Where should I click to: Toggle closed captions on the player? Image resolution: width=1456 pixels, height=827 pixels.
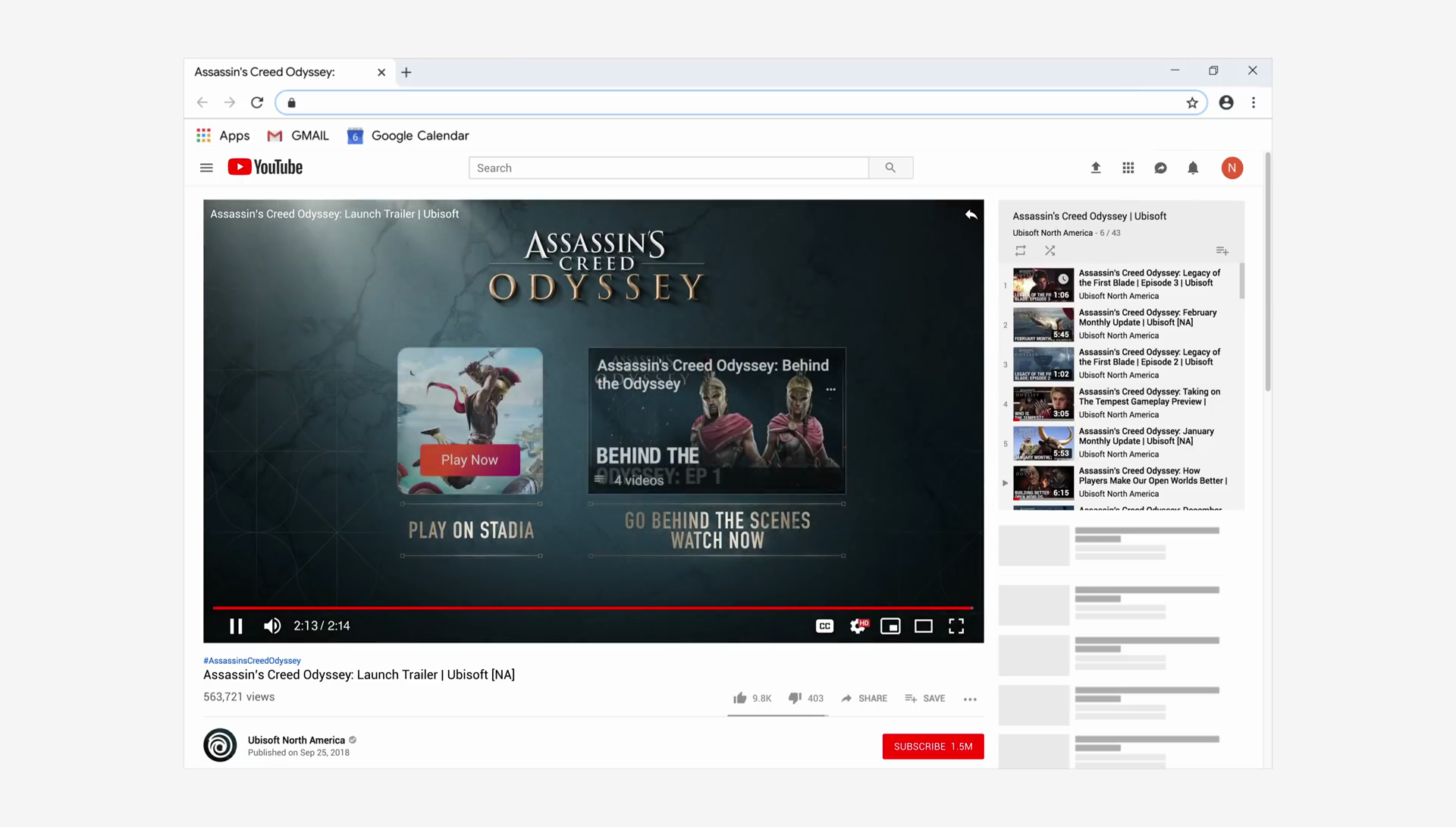824,626
